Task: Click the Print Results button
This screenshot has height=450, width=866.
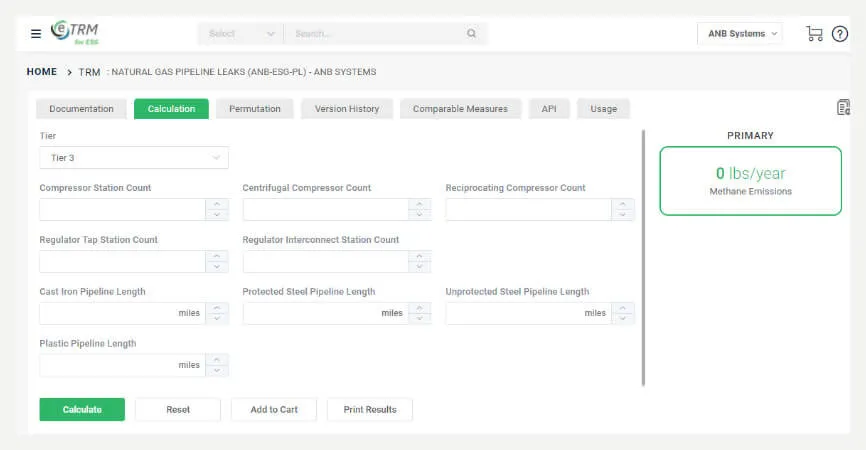Action: pyautogui.click(x=369, y=410)
